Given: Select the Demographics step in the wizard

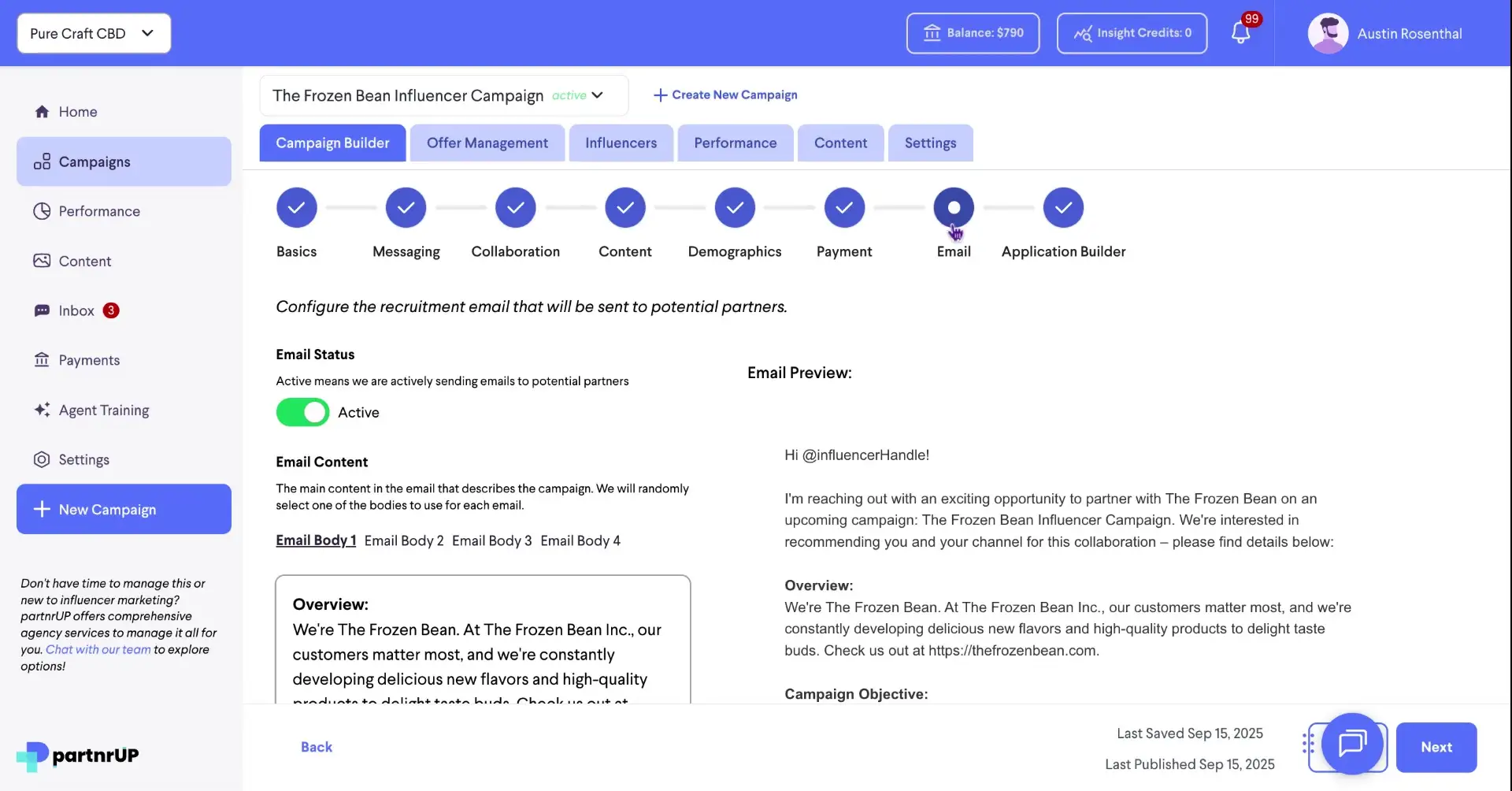Looking at the screenshot, I should (734, 207).
